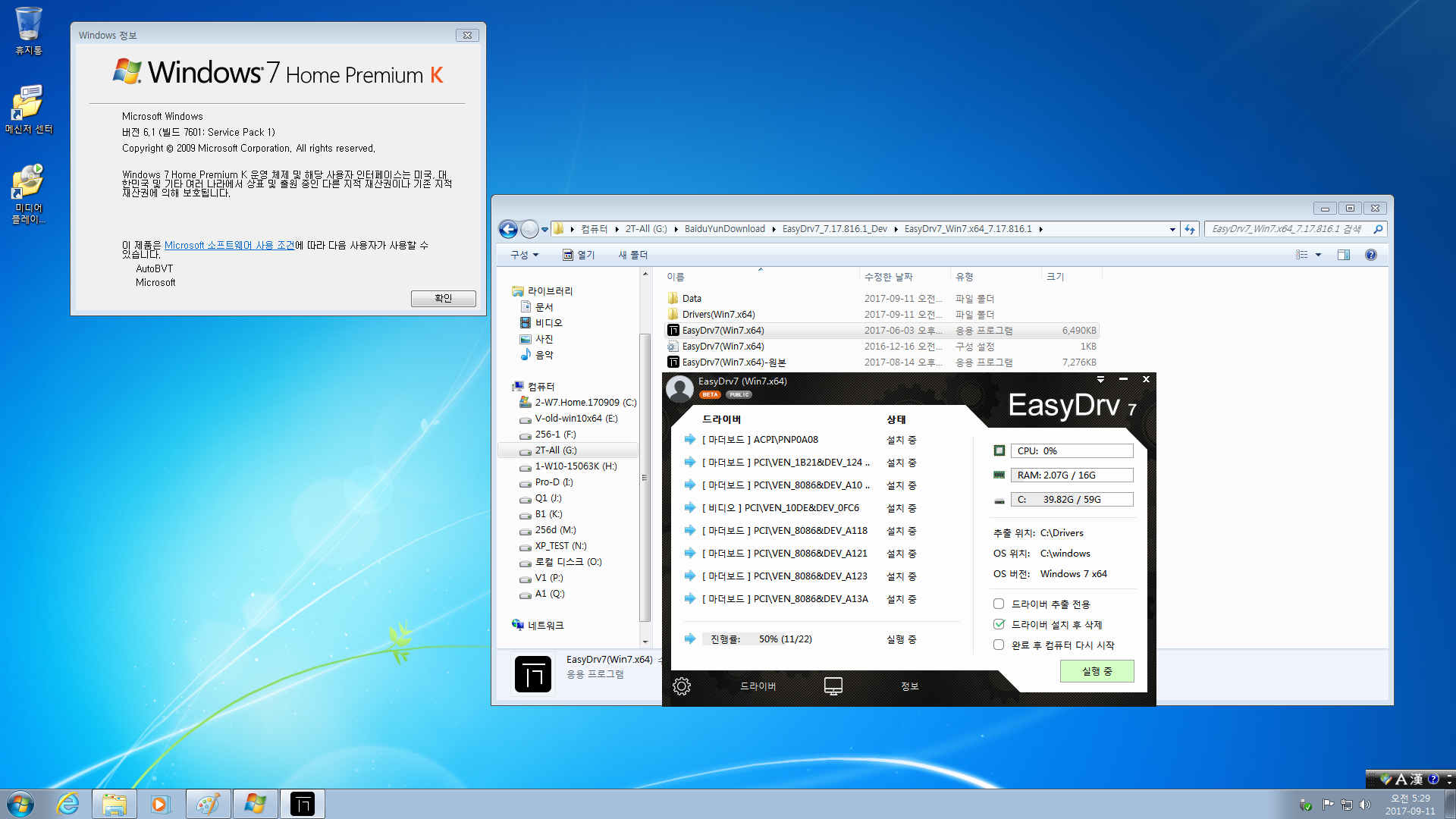Open '구성' menu in Explorer toolbar
The width and height of the screenshot is (1456, 819).
coord(524,255)
